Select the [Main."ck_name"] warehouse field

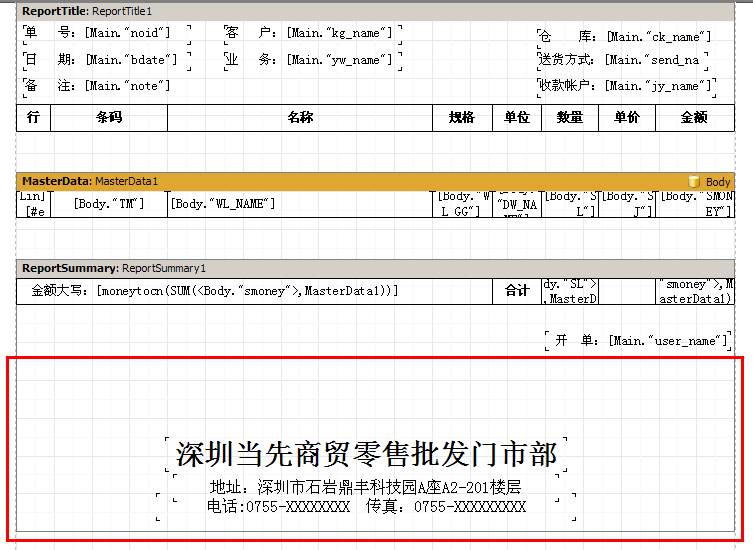[624, 37]
